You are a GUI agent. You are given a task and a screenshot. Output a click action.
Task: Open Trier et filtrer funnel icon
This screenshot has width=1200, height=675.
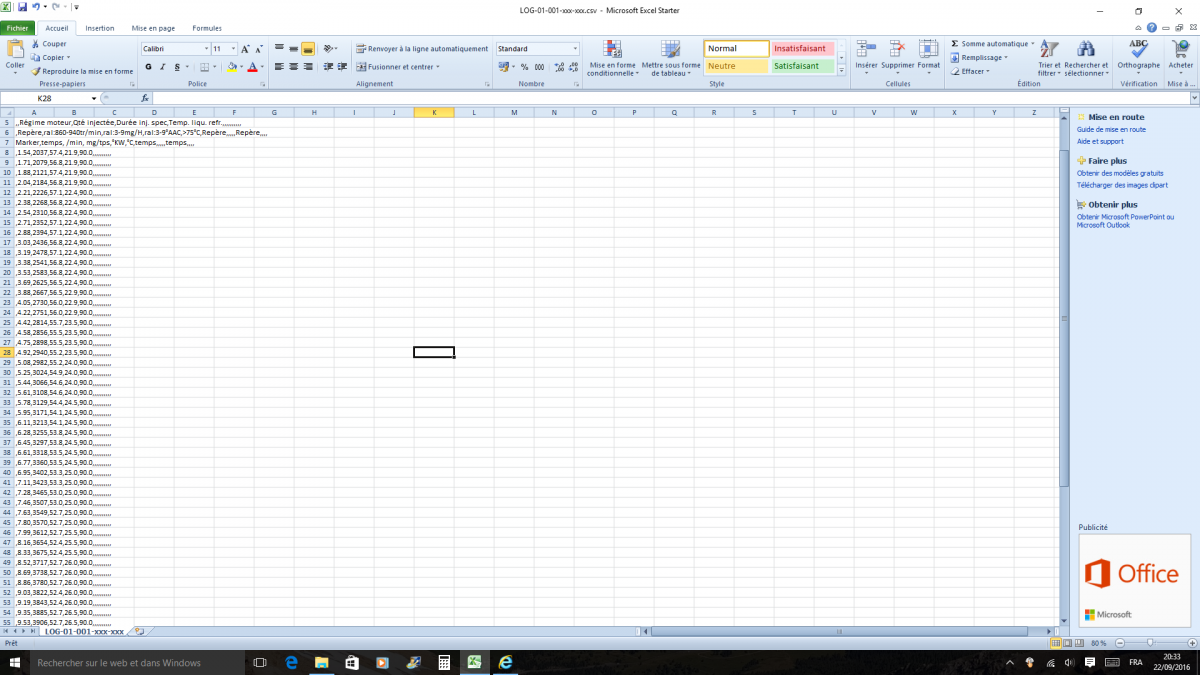1049,49
